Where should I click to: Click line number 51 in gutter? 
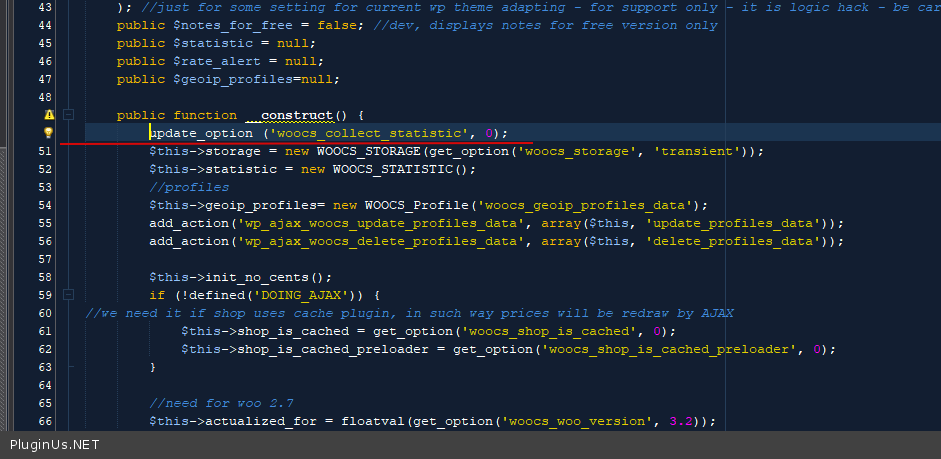(x=44, y=151)
